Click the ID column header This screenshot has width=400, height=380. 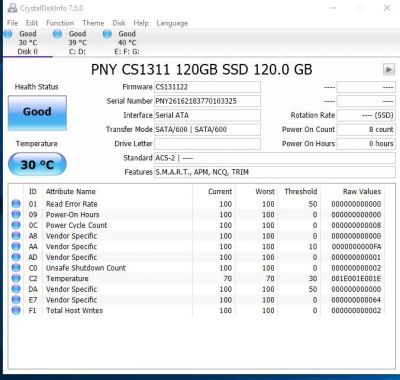(33, 192)
